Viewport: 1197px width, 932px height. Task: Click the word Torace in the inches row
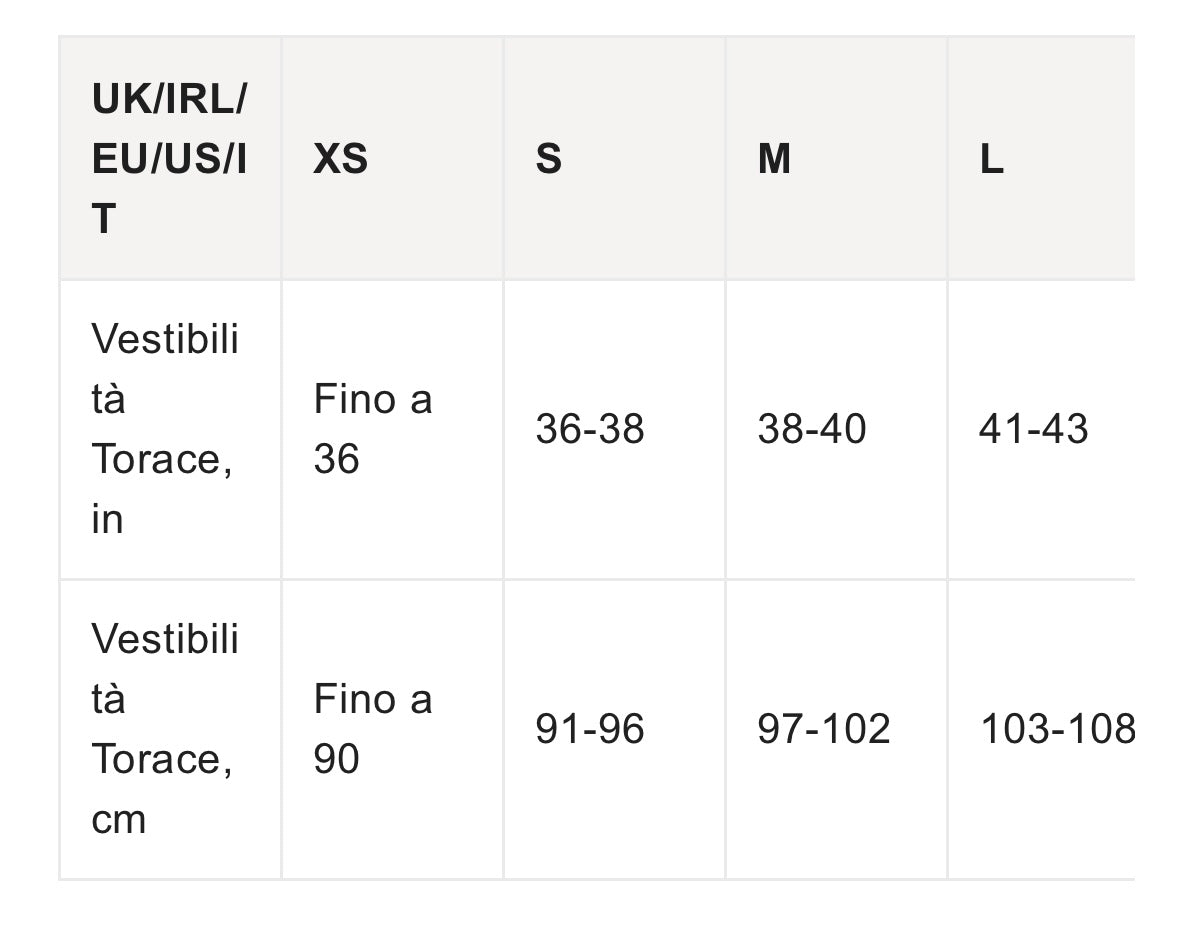[x=156, y=460]
